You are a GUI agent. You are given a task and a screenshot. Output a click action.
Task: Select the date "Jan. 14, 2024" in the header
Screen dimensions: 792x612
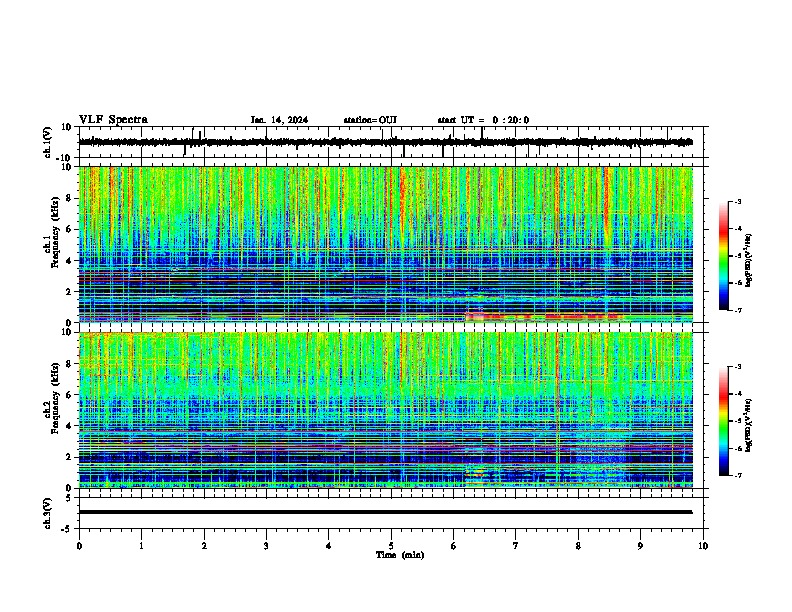click(279, 120)
